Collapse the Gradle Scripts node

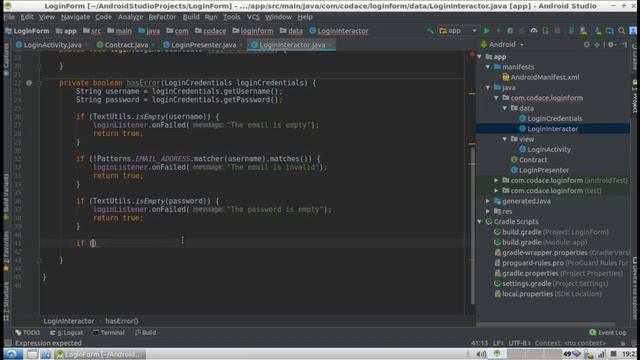pos(480,222)
